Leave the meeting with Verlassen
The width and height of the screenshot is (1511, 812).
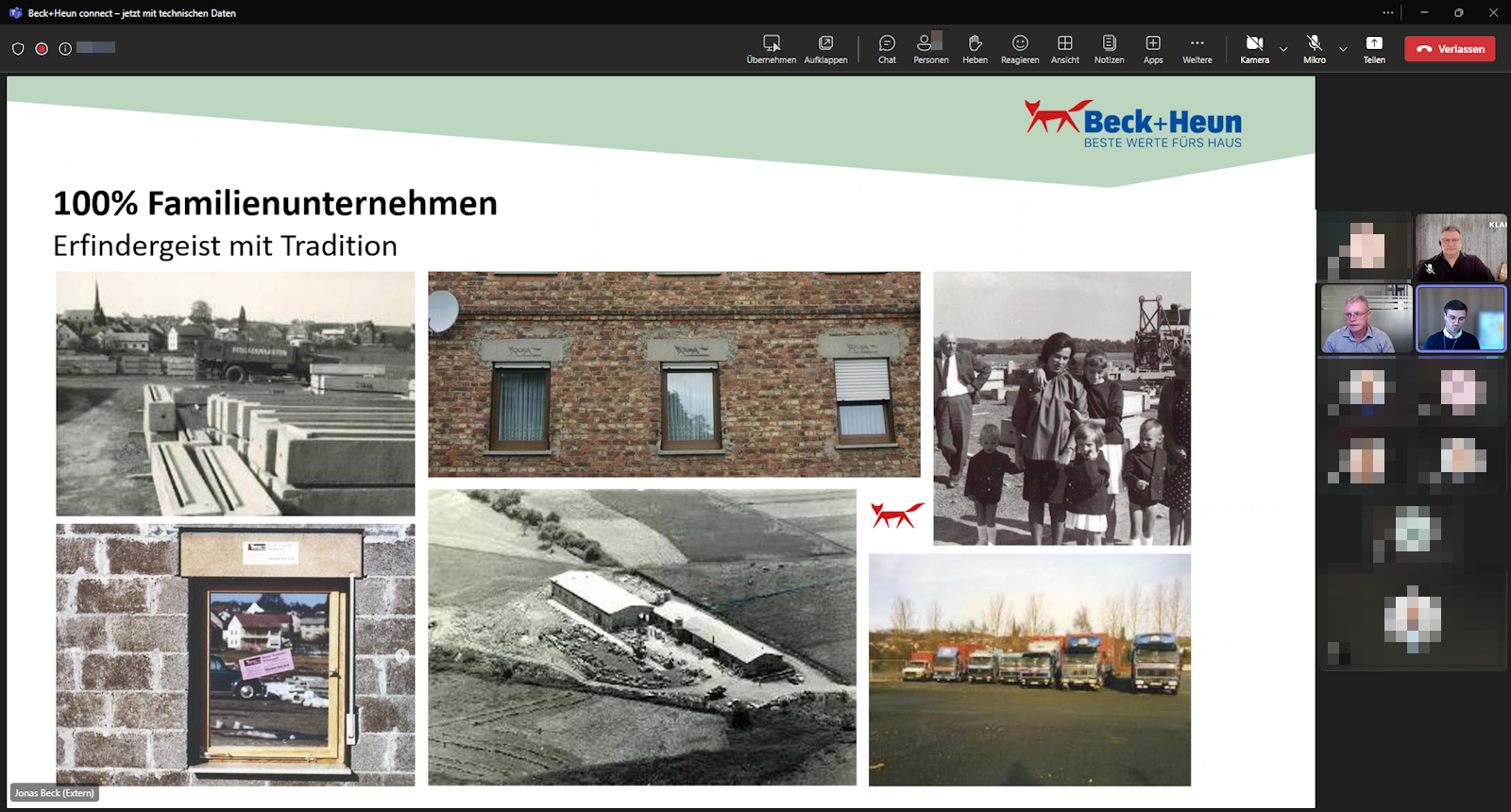1450,49
